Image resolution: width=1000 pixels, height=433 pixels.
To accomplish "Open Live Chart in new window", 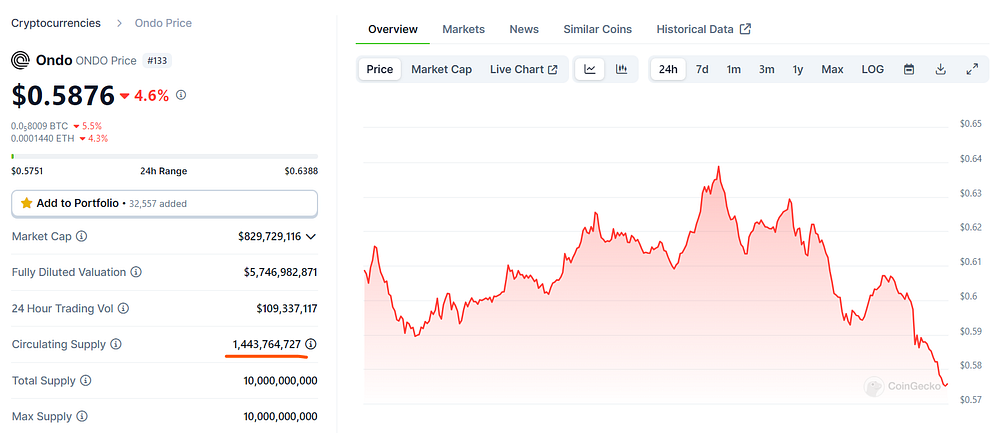I will [524, 70].
